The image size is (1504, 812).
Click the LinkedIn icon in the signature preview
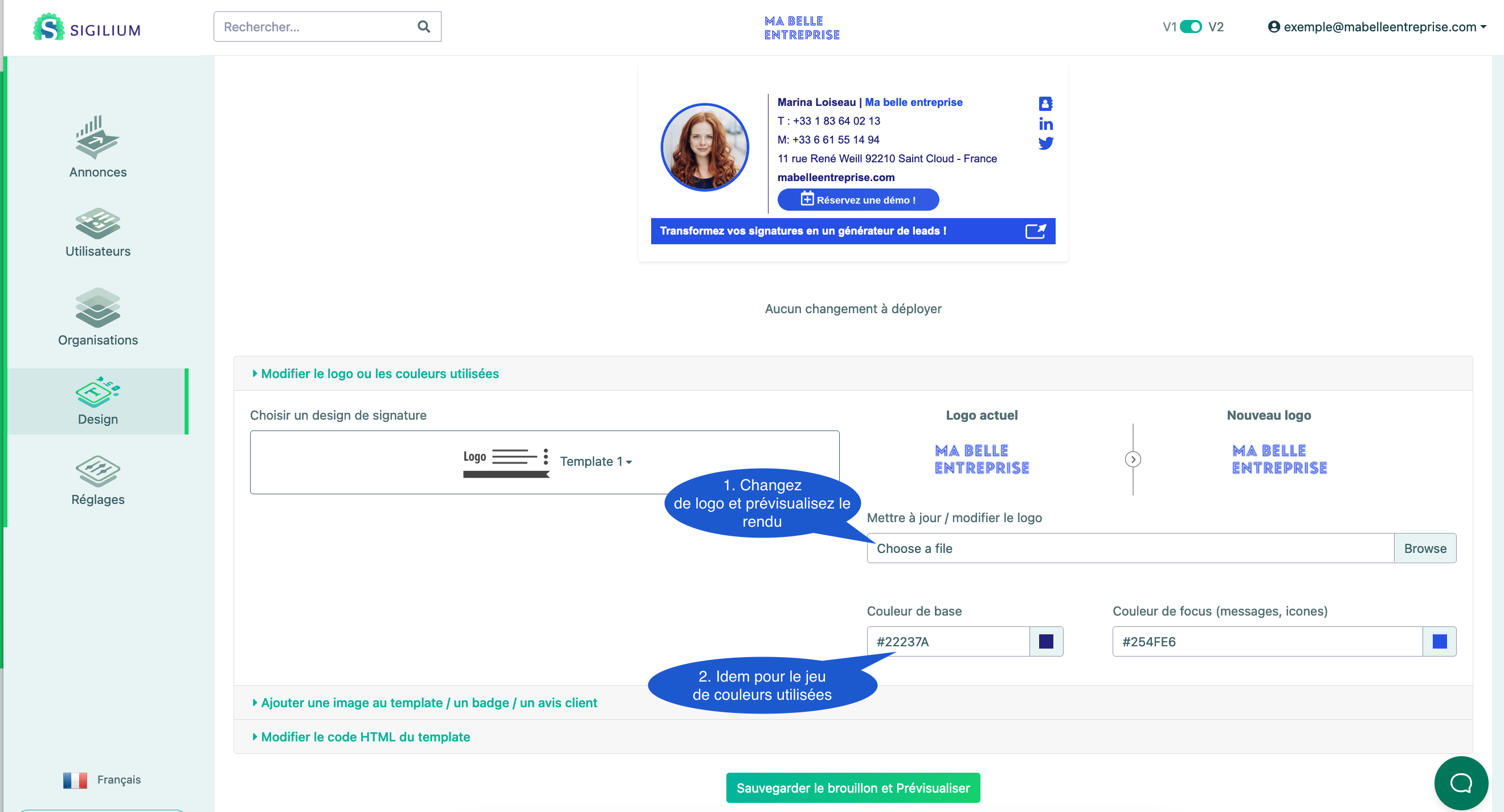(1045, 124)
